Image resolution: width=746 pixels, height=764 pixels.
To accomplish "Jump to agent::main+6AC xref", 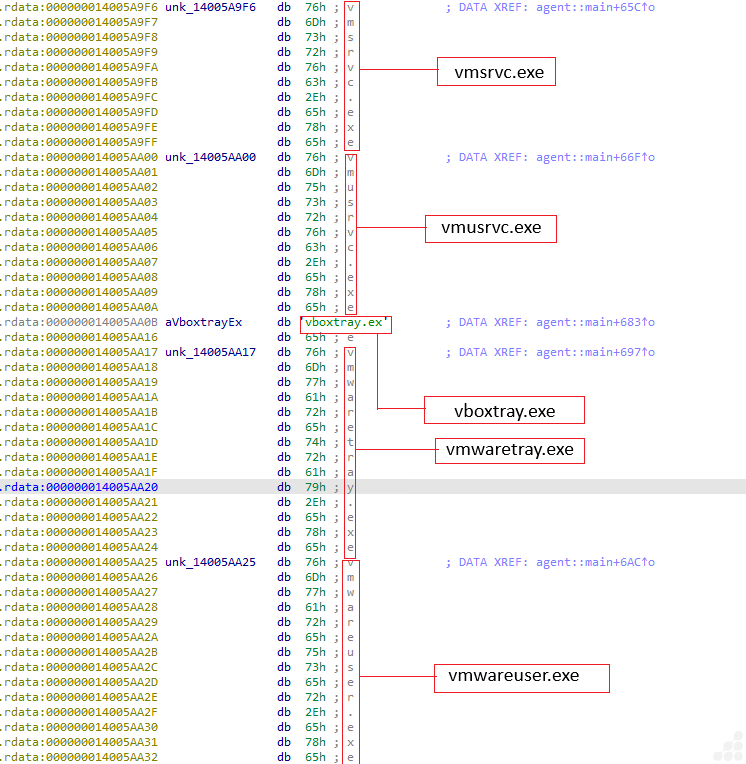I will coord(595,562).
